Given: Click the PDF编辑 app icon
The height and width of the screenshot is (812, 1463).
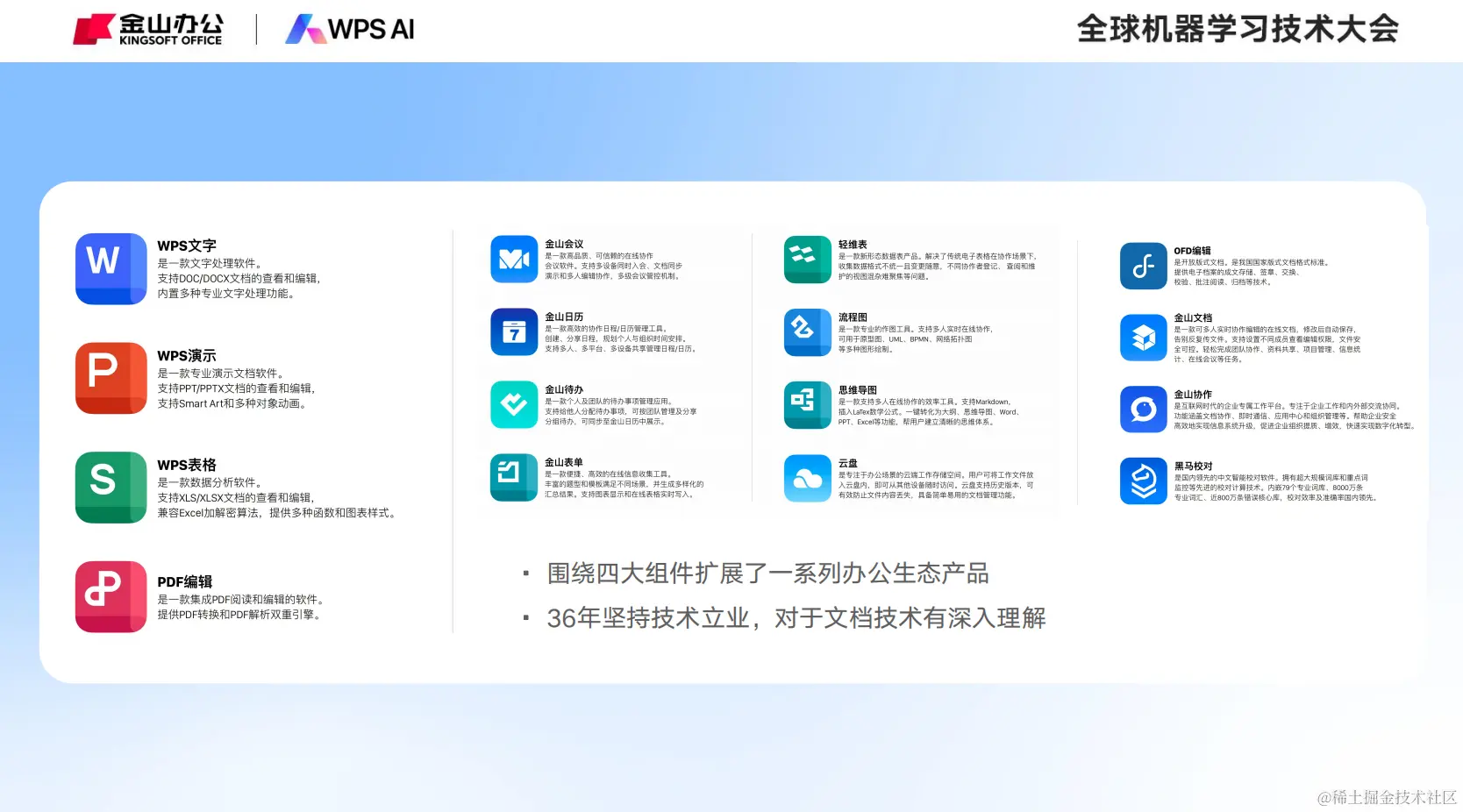Looking at the screenshot, I should point(111,597).
